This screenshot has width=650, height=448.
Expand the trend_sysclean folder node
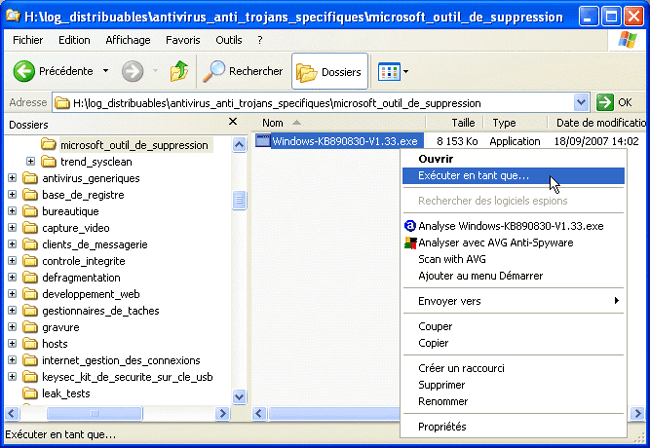click(x=30, y=161)
